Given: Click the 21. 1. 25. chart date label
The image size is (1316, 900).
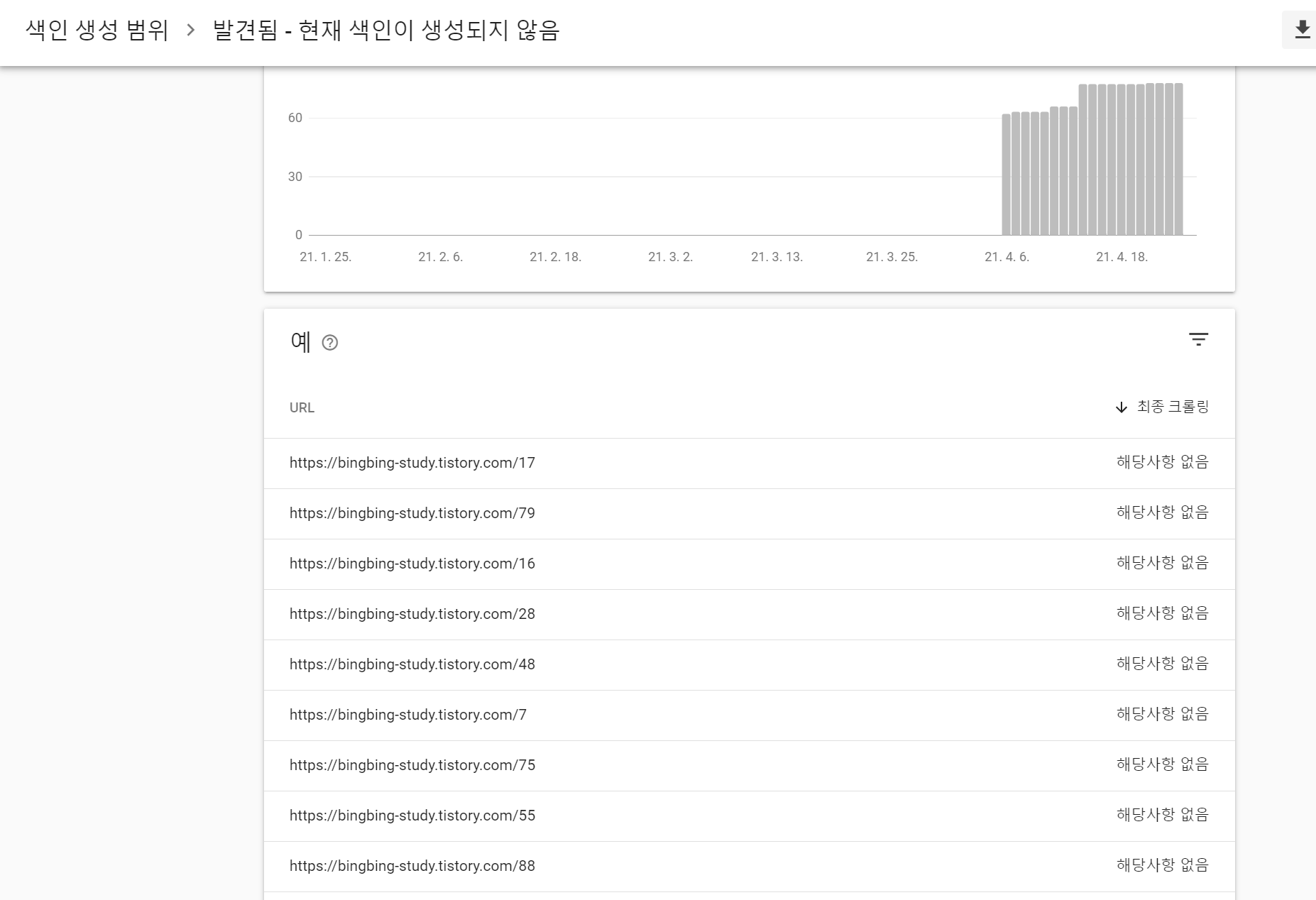Looking at the screenshot, I should (x=326, y=257).
